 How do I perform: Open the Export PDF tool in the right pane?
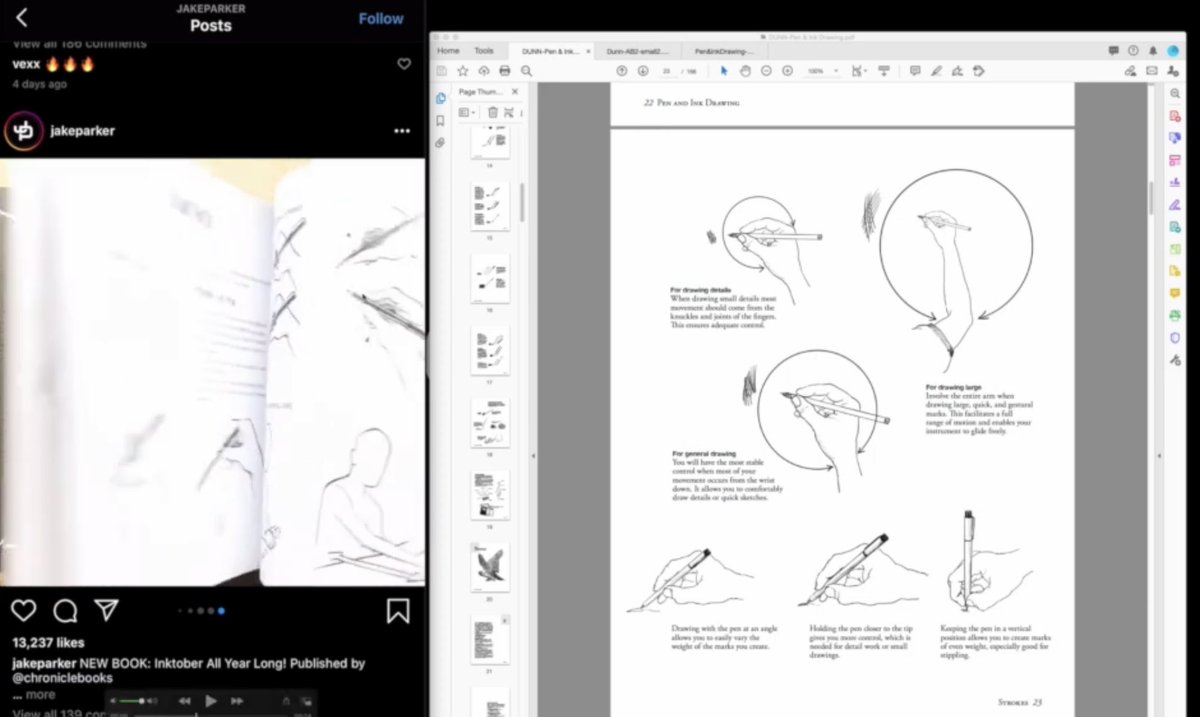tap(1176, 227)
